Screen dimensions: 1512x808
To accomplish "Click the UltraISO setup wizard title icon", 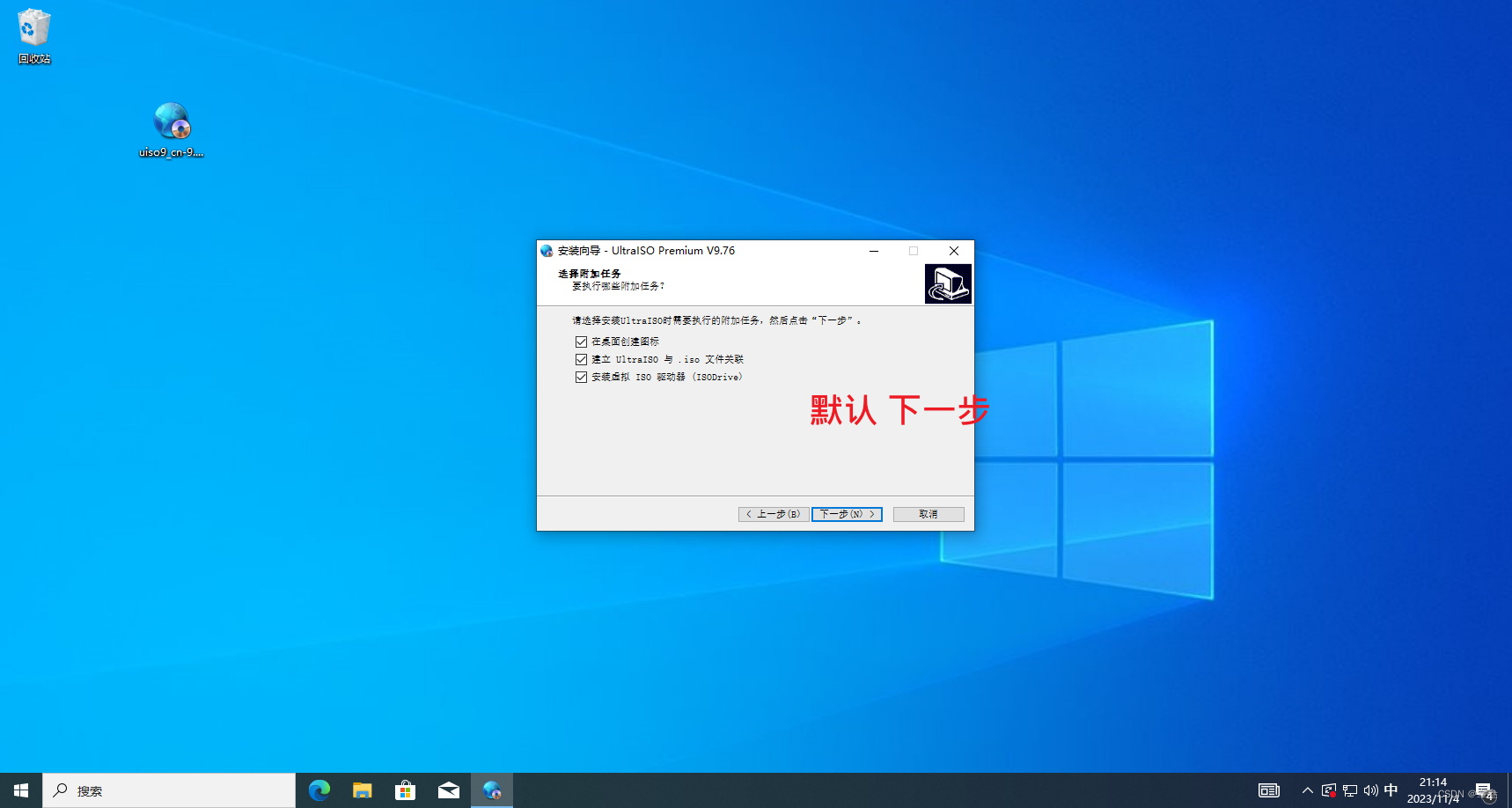I will pos(547,251).
